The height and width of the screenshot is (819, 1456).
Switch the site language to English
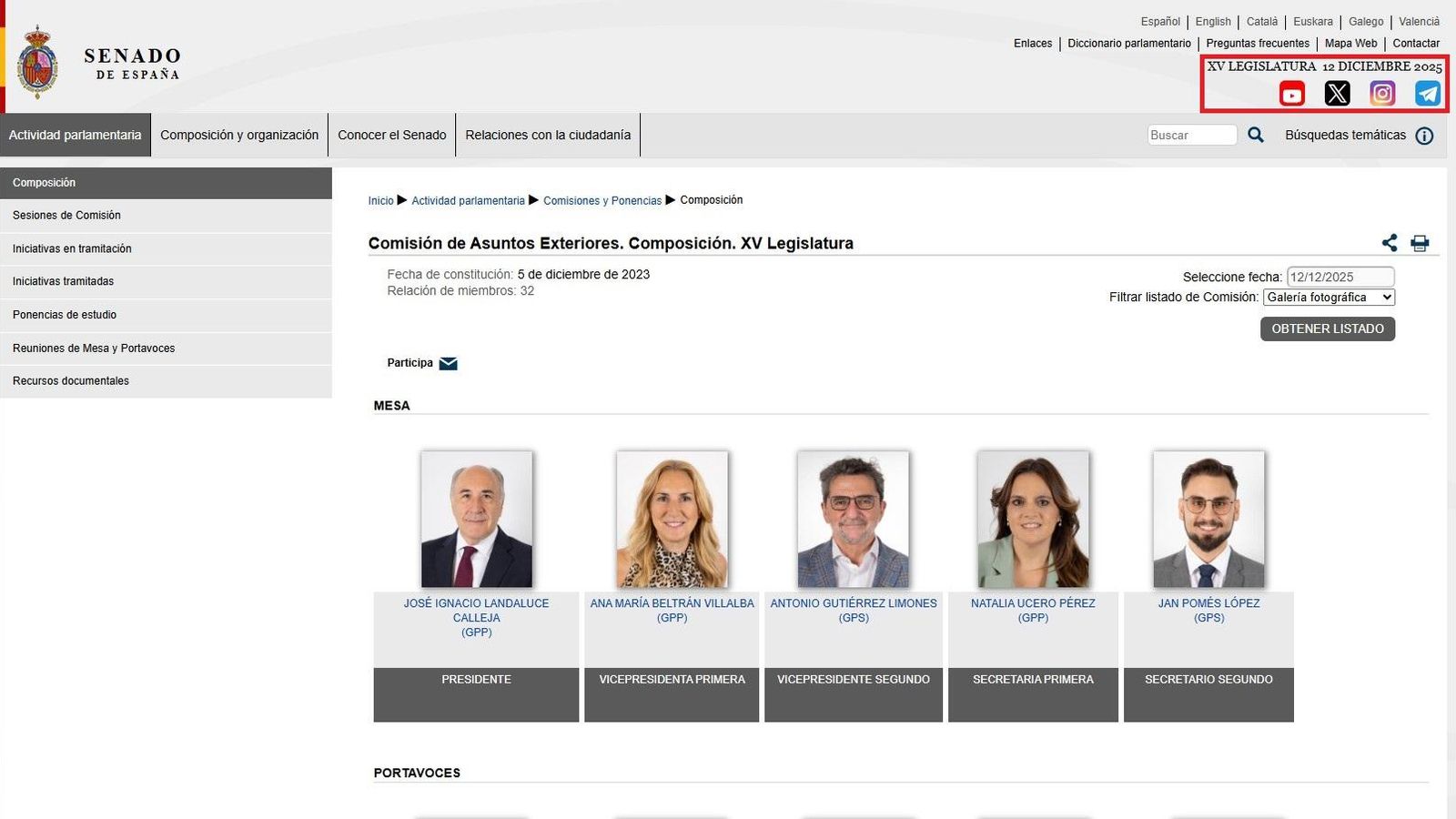(x=1213, y=21)
